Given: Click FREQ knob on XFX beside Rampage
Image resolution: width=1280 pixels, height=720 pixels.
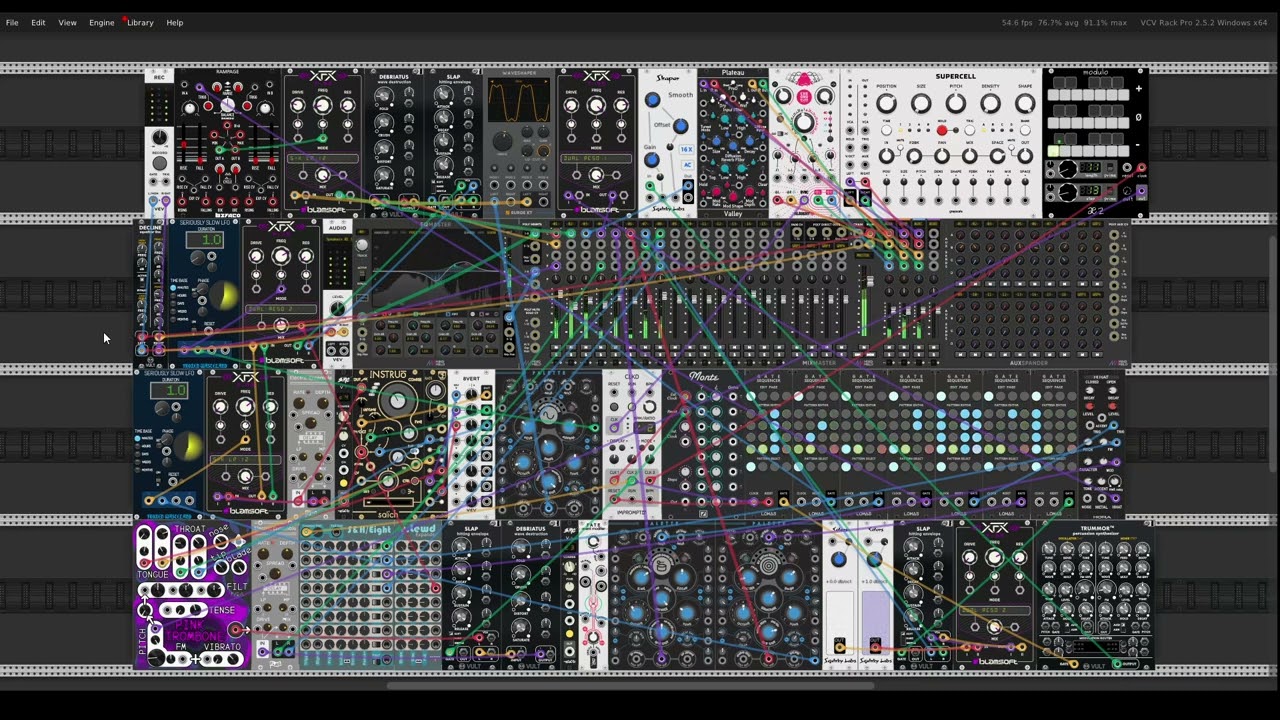Looking at the screenshot, I should click(x=322, y=104).
